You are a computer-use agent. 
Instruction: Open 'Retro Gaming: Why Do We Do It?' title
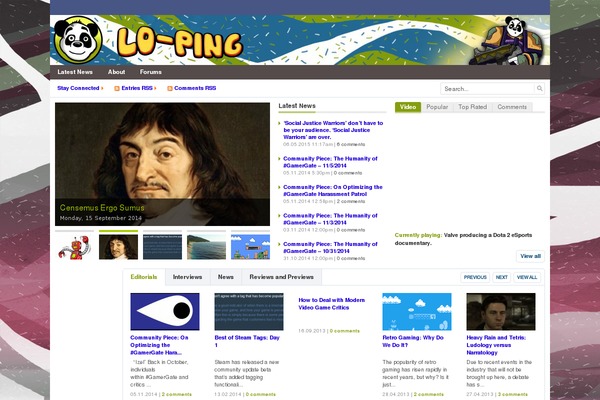[413, 341]
